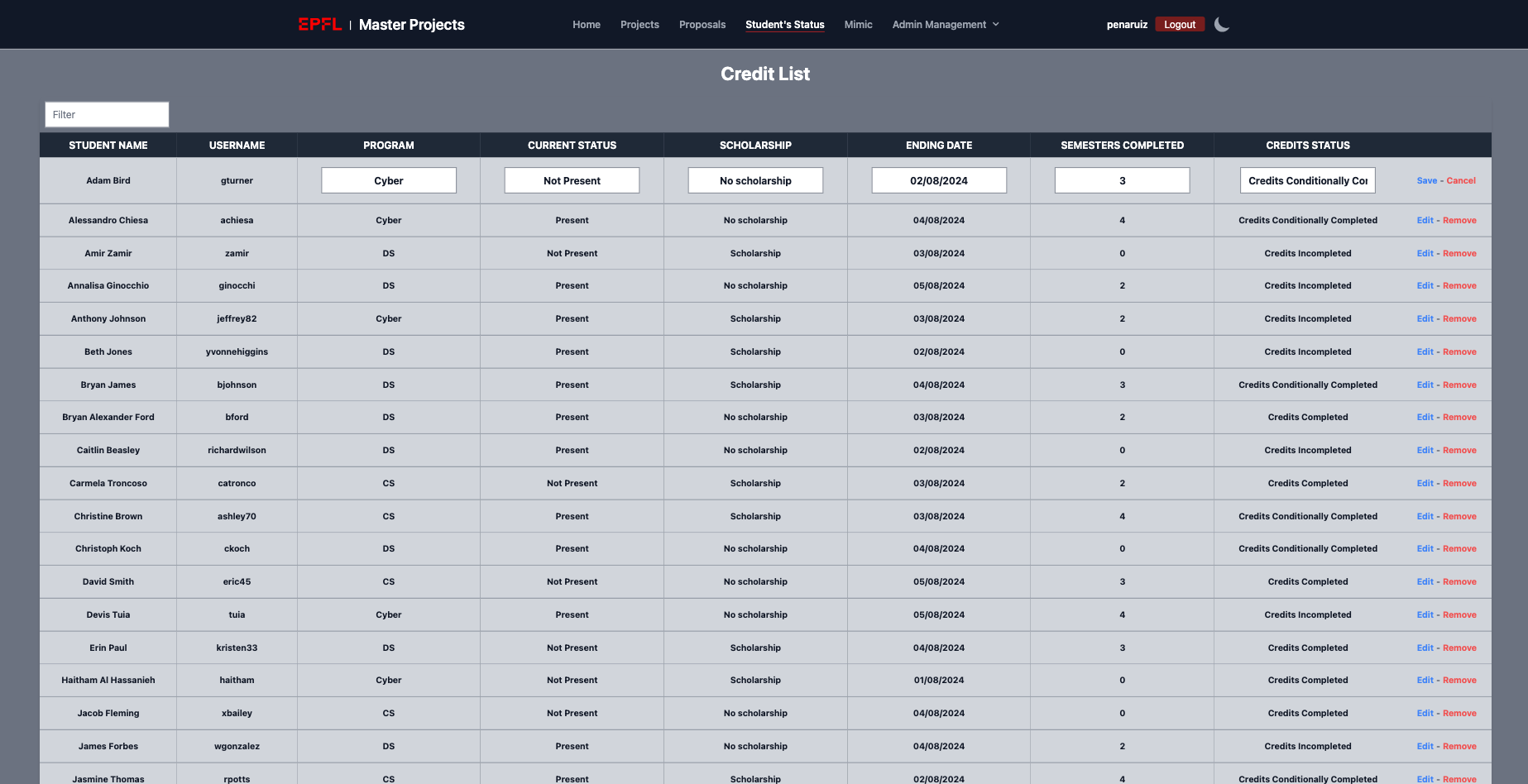Click Adam Bird's ending date field
The image size is (1528, 784).
(939, 179)
